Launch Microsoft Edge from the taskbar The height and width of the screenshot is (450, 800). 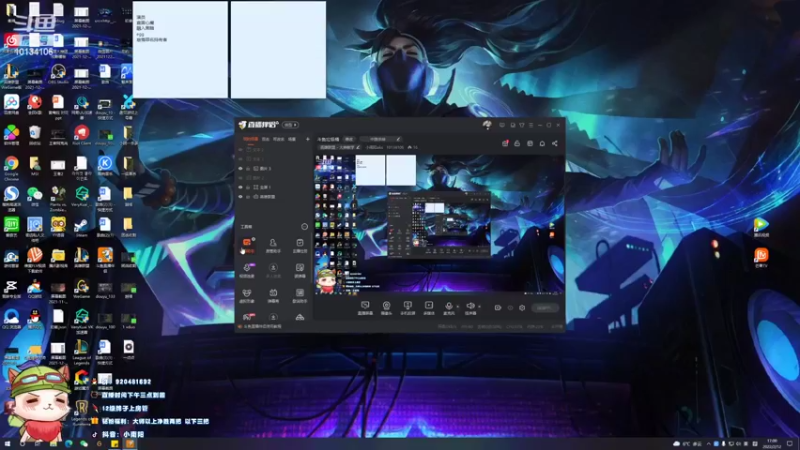coord(68,444)
